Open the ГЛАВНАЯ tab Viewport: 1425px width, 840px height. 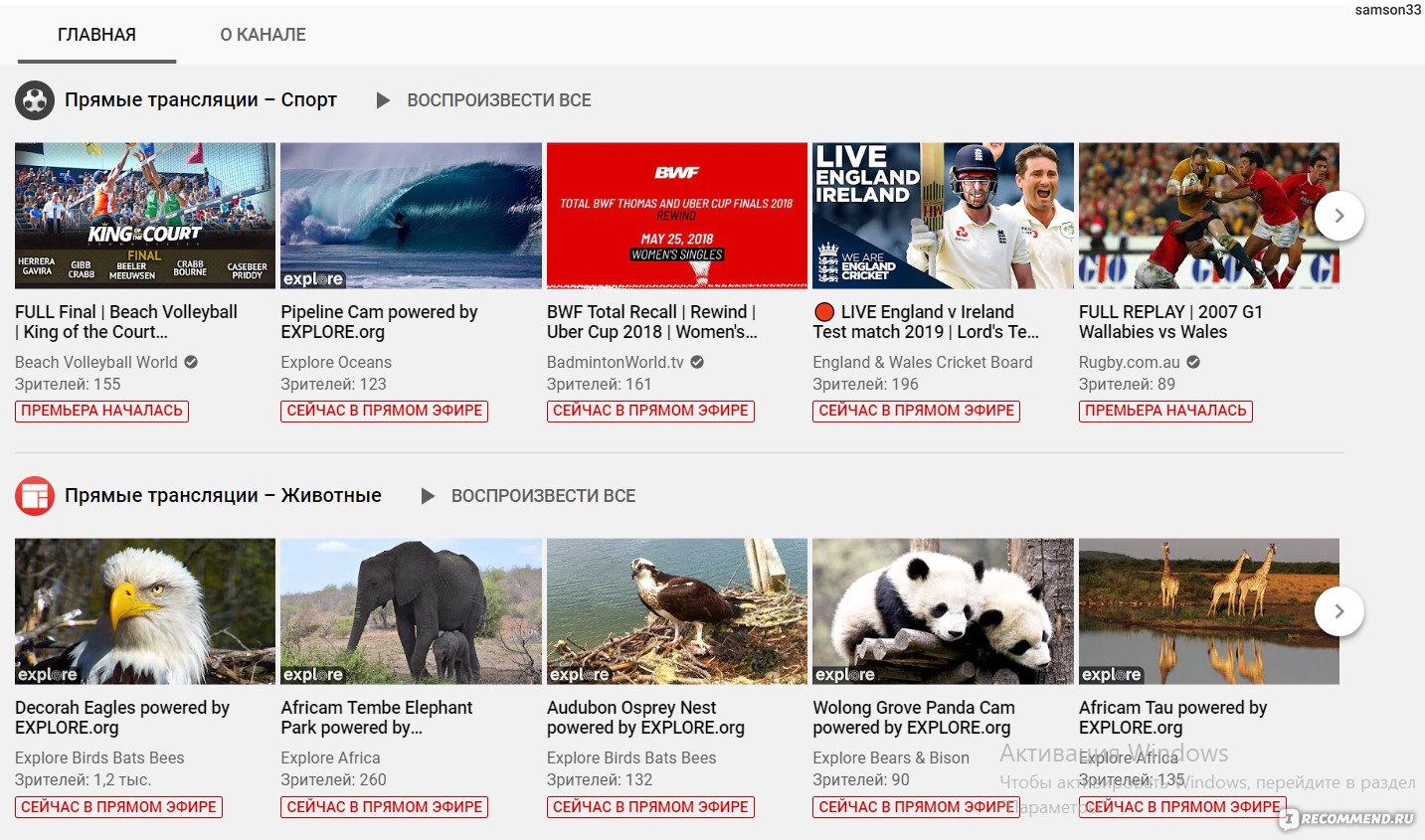click(96, 35)
